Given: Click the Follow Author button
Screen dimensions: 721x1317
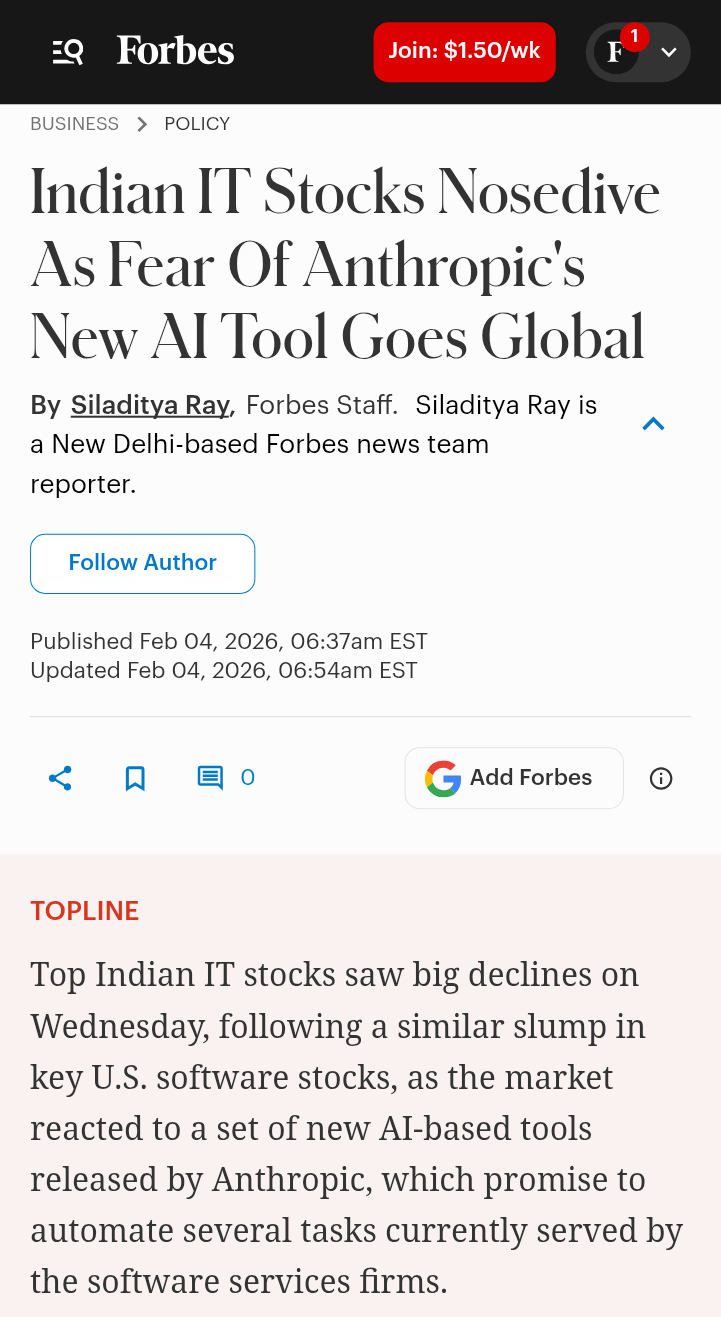Looking at the screenshot, I should (x=142, y=563).
